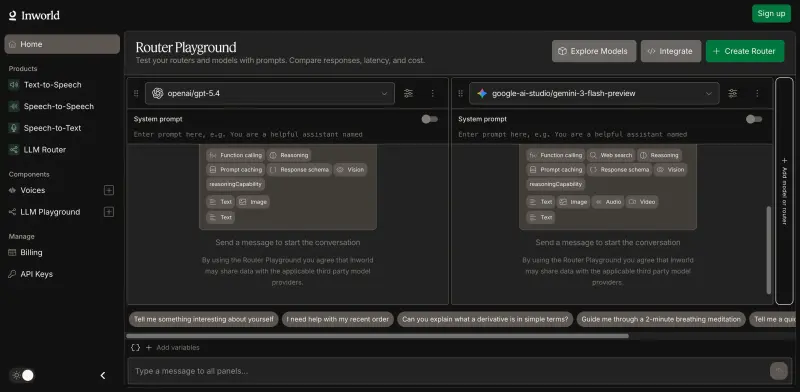
Task: Click the curly braces variables icon
Action: point(135,348)
